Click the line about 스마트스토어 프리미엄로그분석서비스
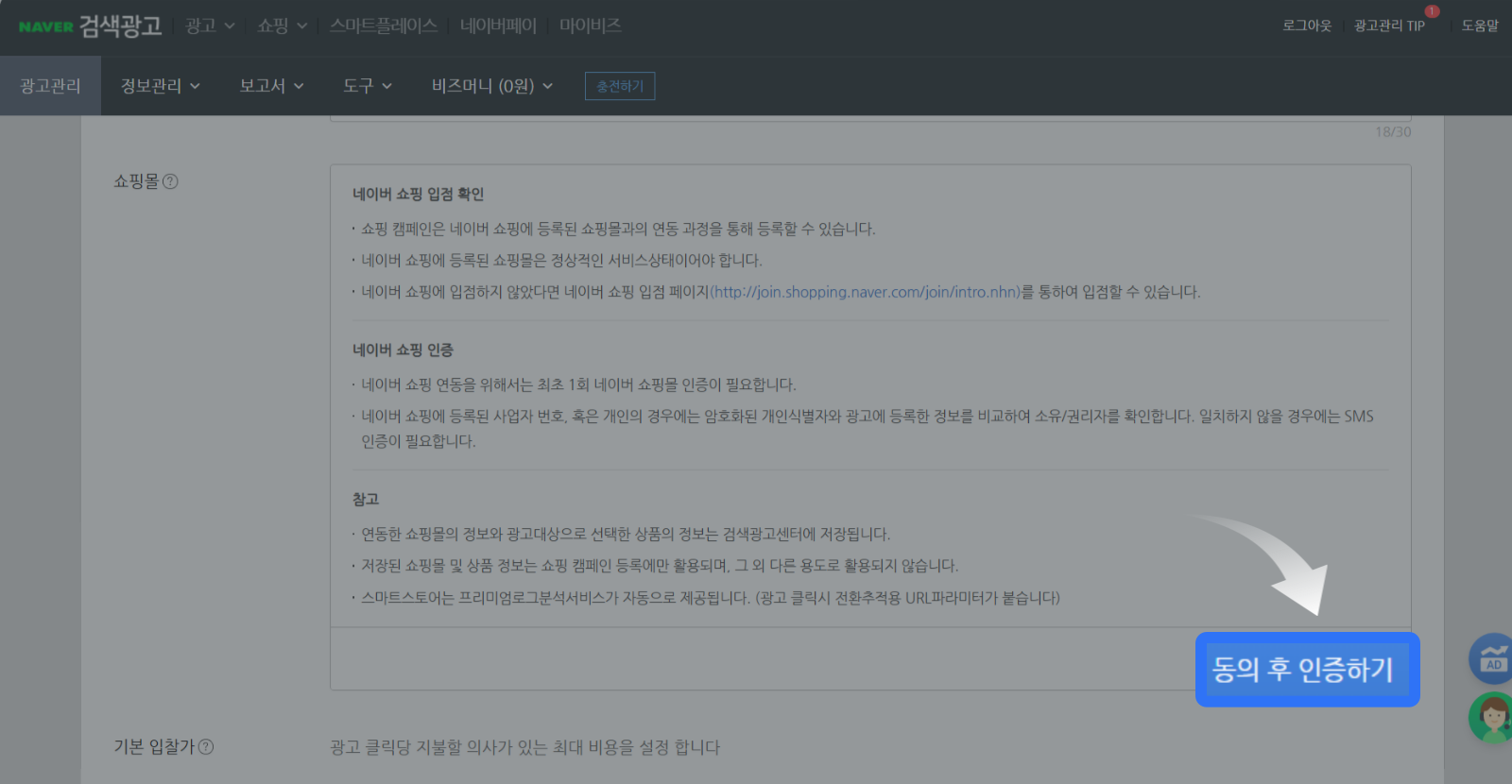Viewport: 1512px width, 784px height. [x=711, y=598]
